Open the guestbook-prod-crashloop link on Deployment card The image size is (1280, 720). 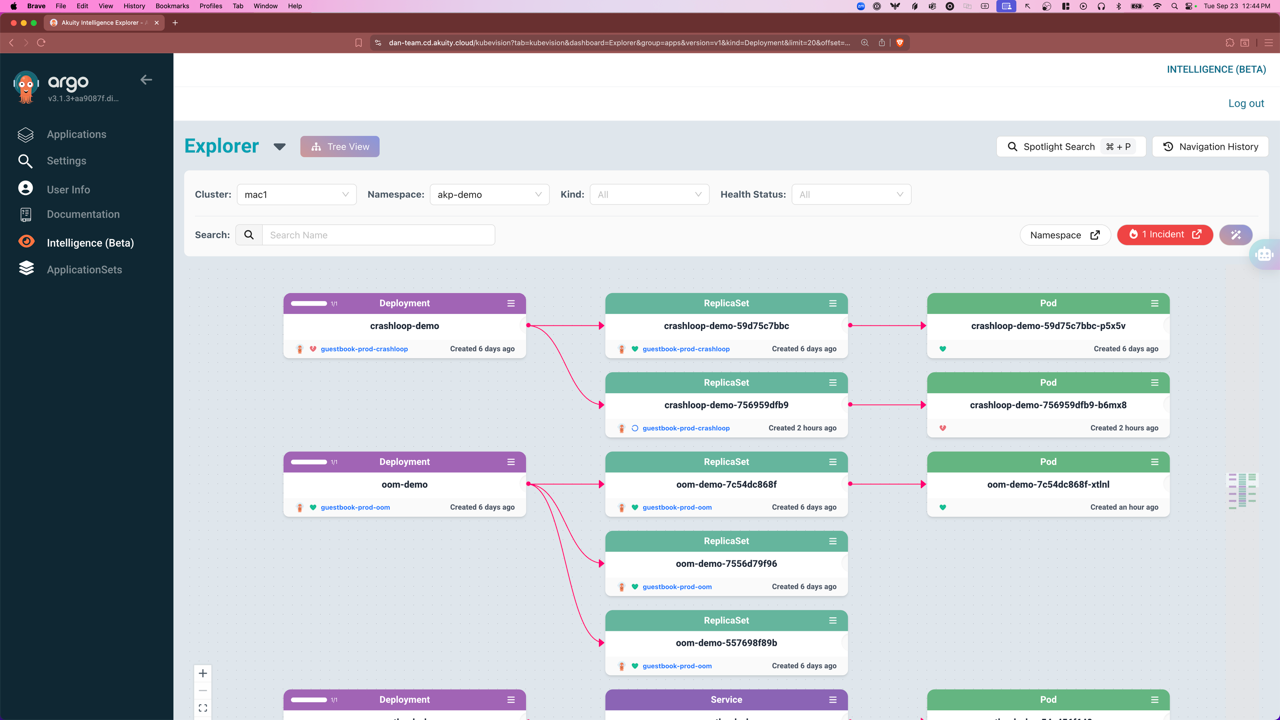coord(364,349)
